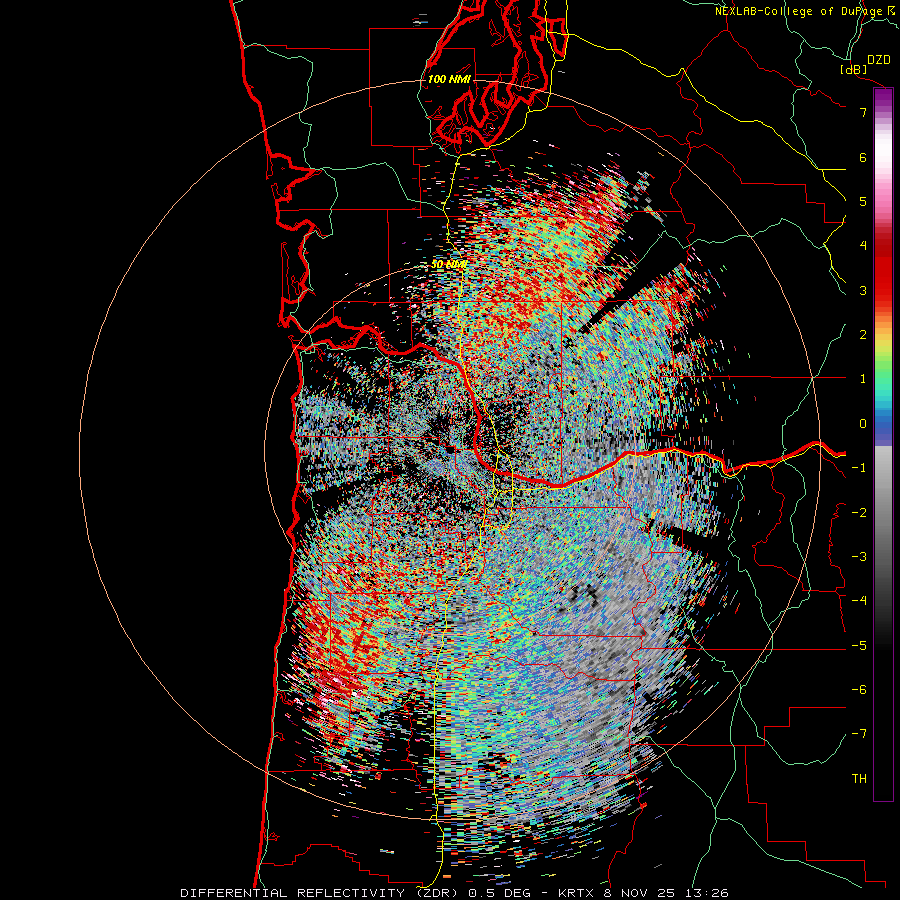
Task: Select the -3 dB scale label
Action: (859, 557)
